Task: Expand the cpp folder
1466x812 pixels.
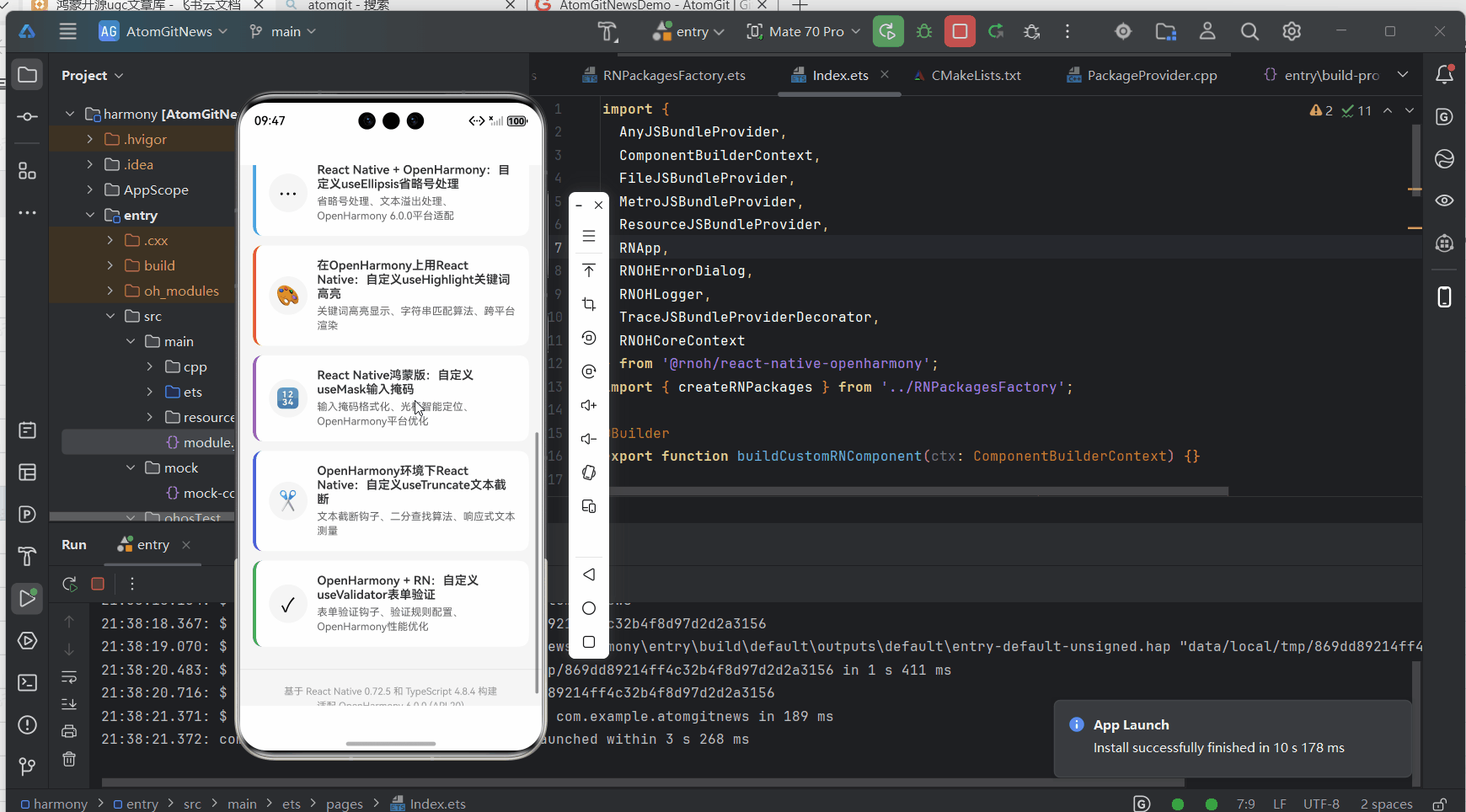Action: click(x=150, y=366)
